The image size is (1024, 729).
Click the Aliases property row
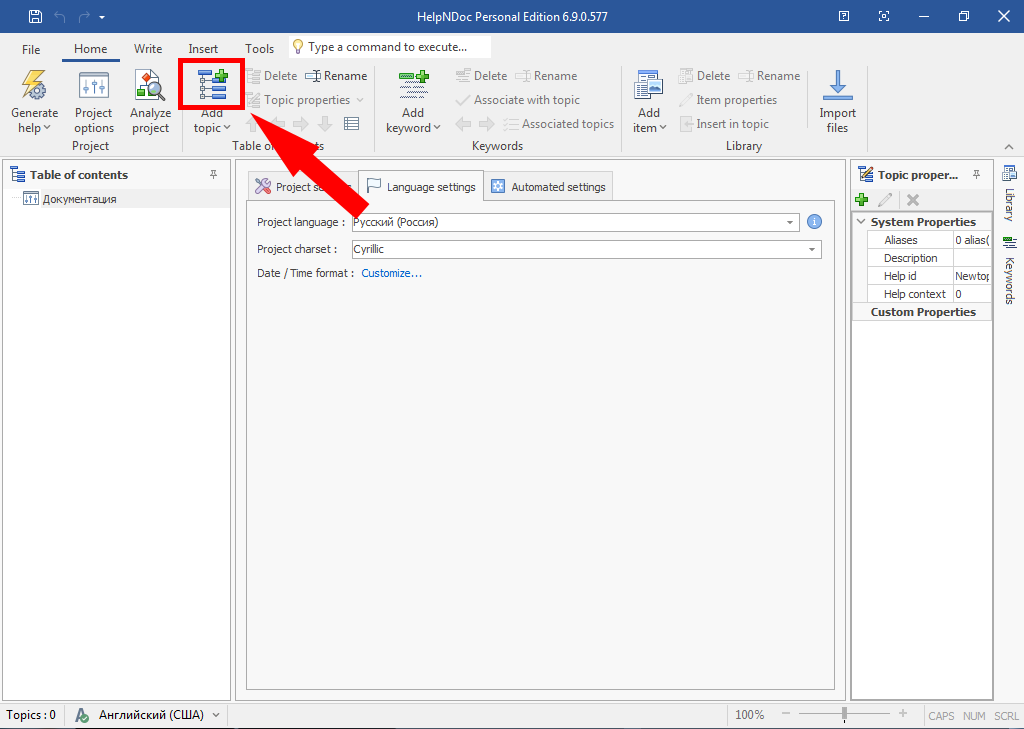point(929,240)
